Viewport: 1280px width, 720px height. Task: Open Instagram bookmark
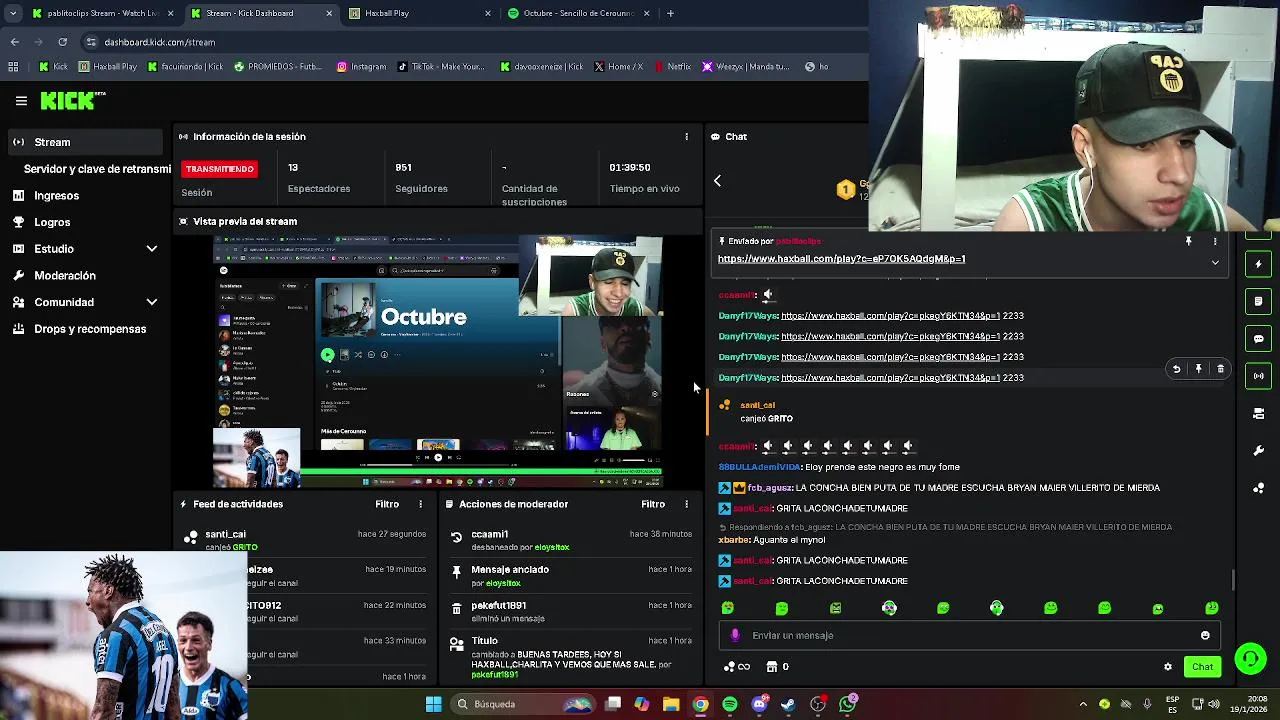(x=361, y=67)
